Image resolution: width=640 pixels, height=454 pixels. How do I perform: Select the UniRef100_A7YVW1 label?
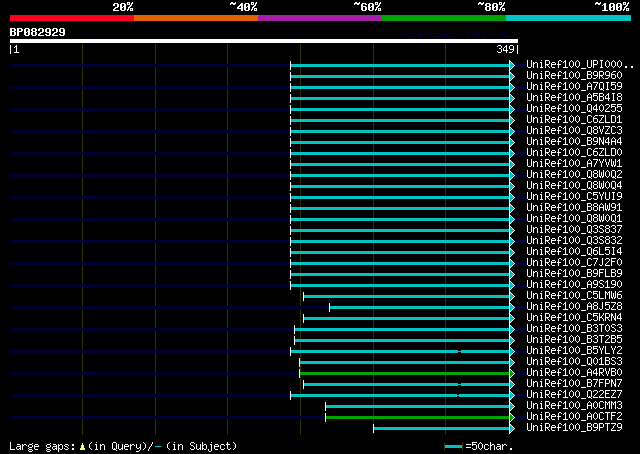pyautogui.click(x=574, y=164)
